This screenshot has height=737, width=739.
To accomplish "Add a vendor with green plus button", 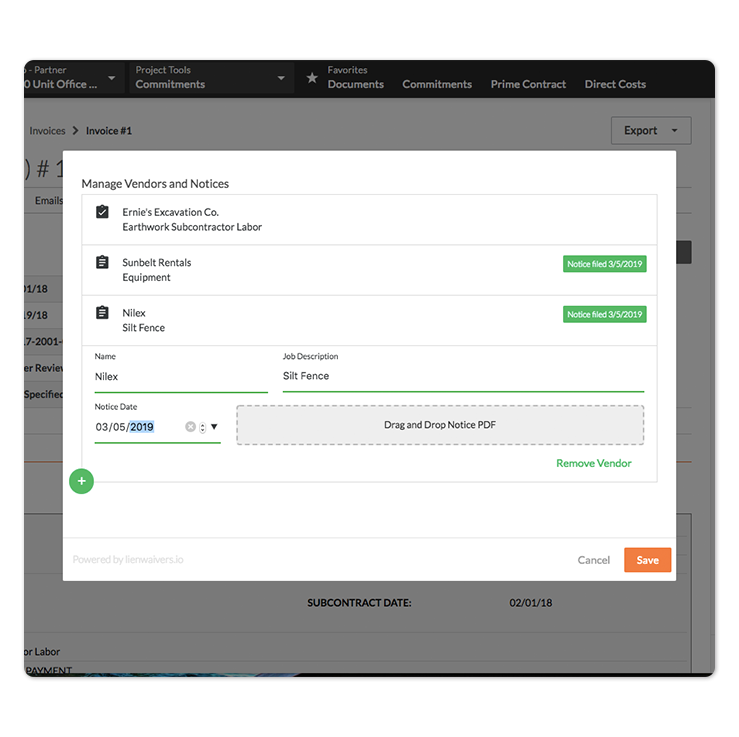I will pyautogui.click(x=82, y=481).
